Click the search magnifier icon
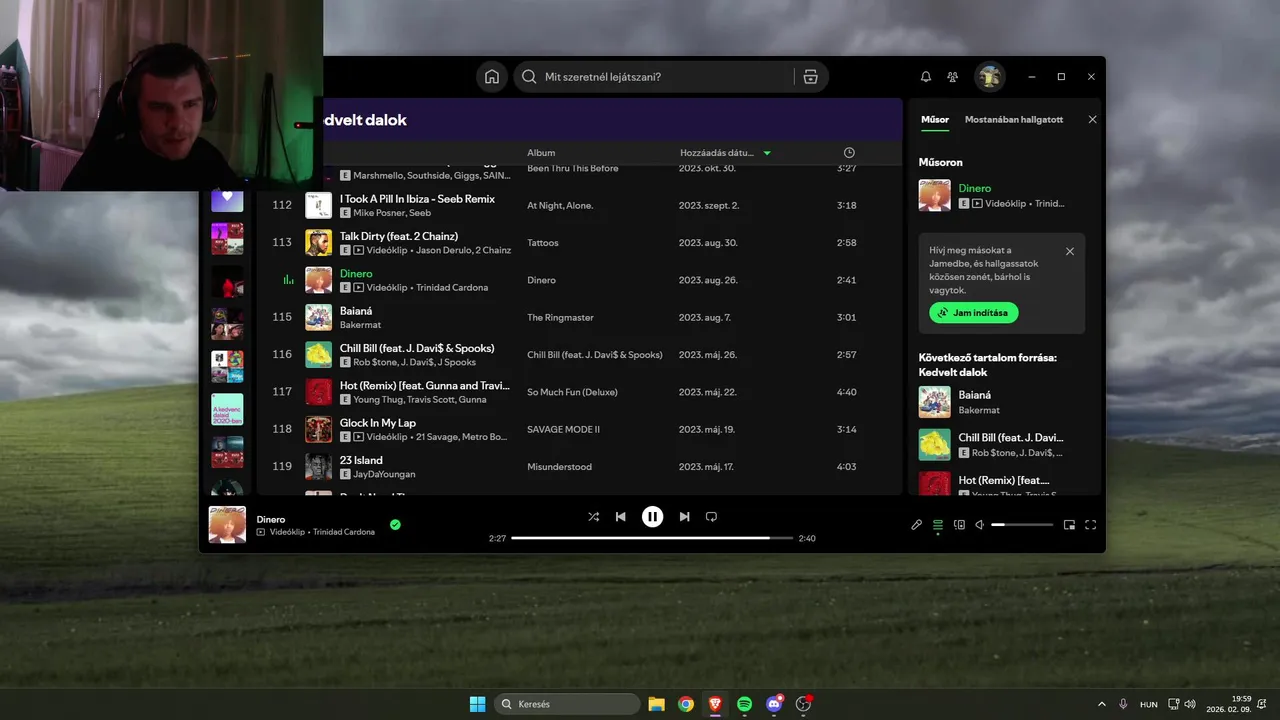The image size is (1280, 720). click(x=529, y=77)
